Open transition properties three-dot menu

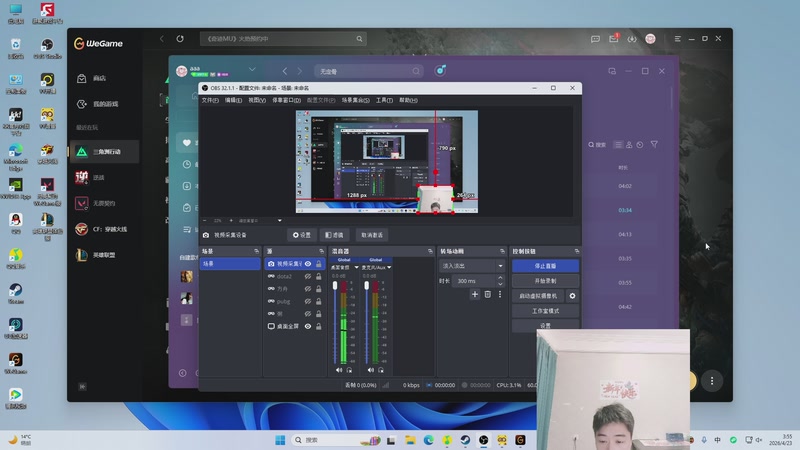500,294
